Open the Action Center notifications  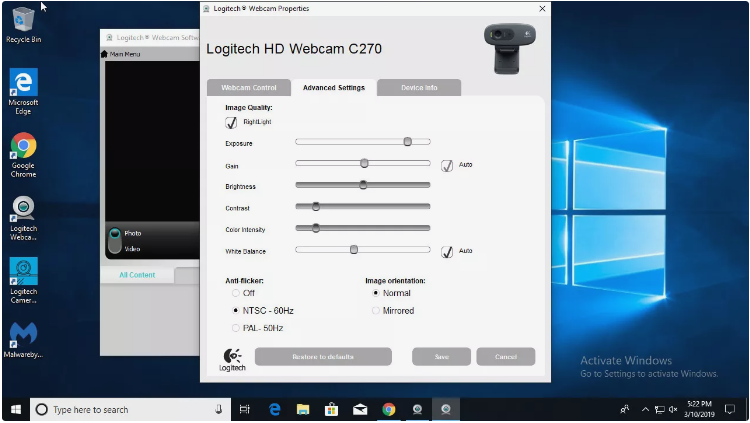click(729, 410)
